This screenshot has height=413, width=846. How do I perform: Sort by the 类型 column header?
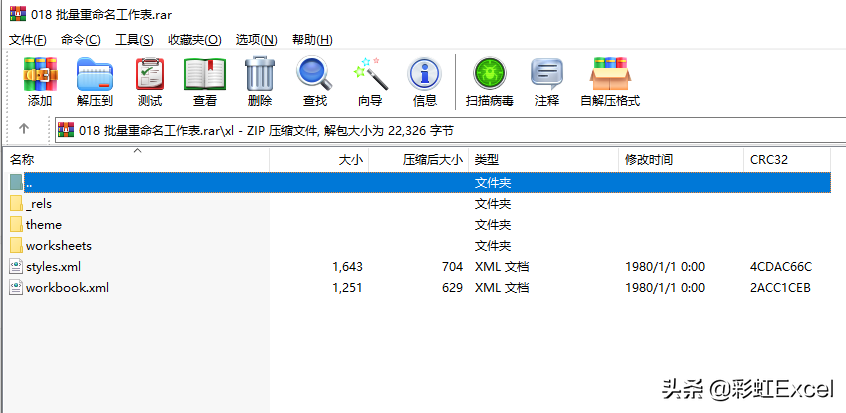[x=543, y=160]
